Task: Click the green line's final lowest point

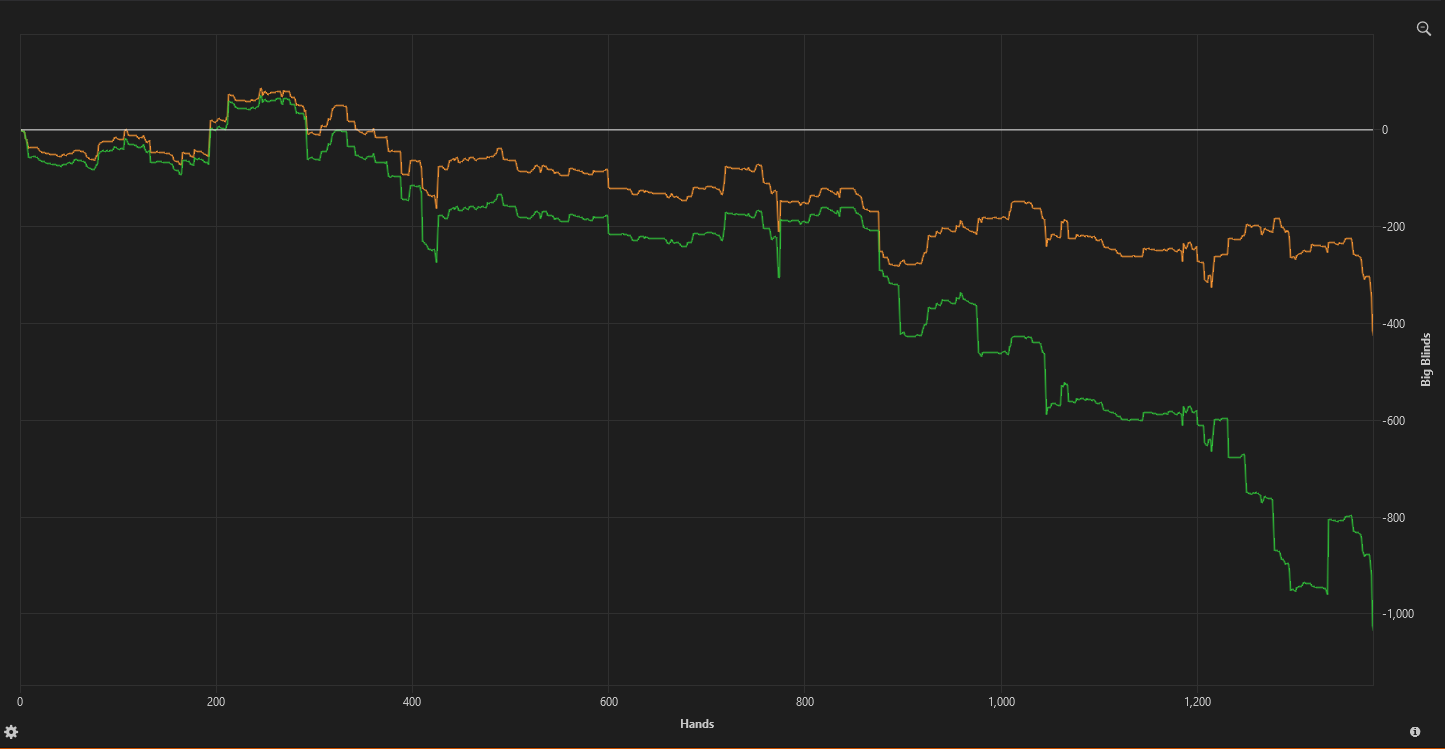Action: coord(1372,627)
